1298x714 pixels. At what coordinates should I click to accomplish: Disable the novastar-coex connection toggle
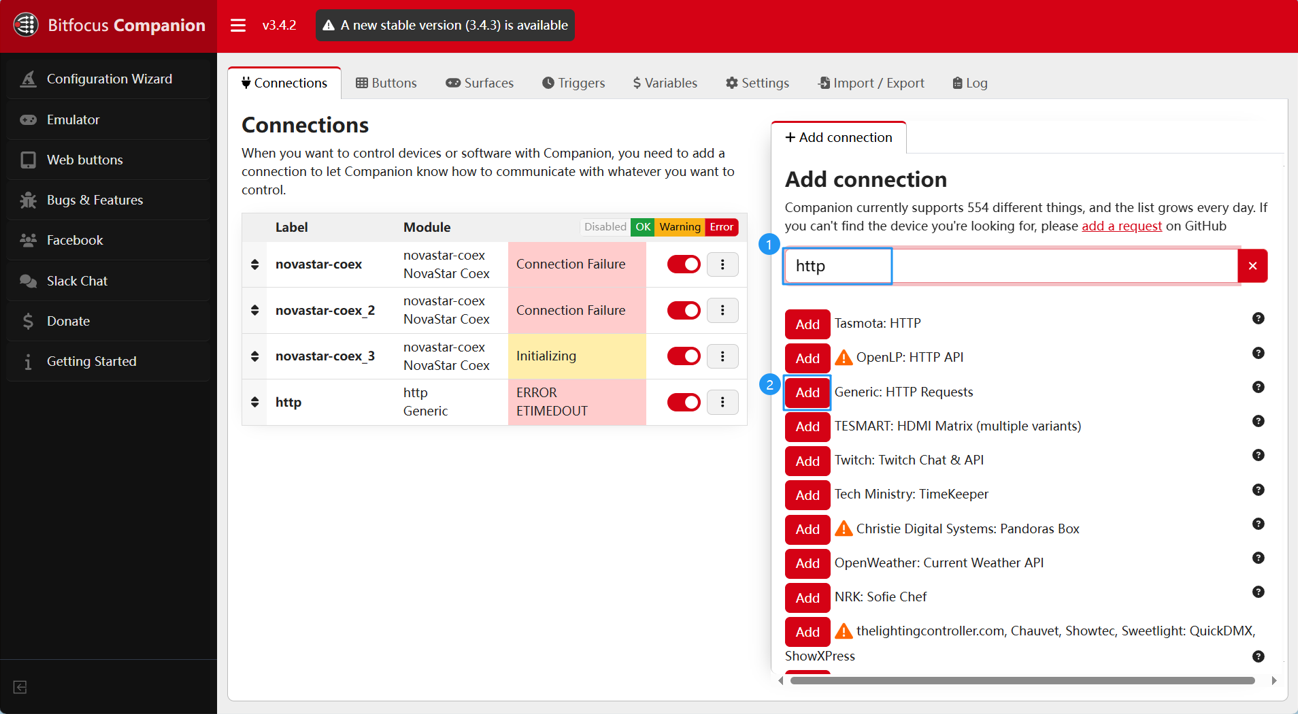[683, 264]
